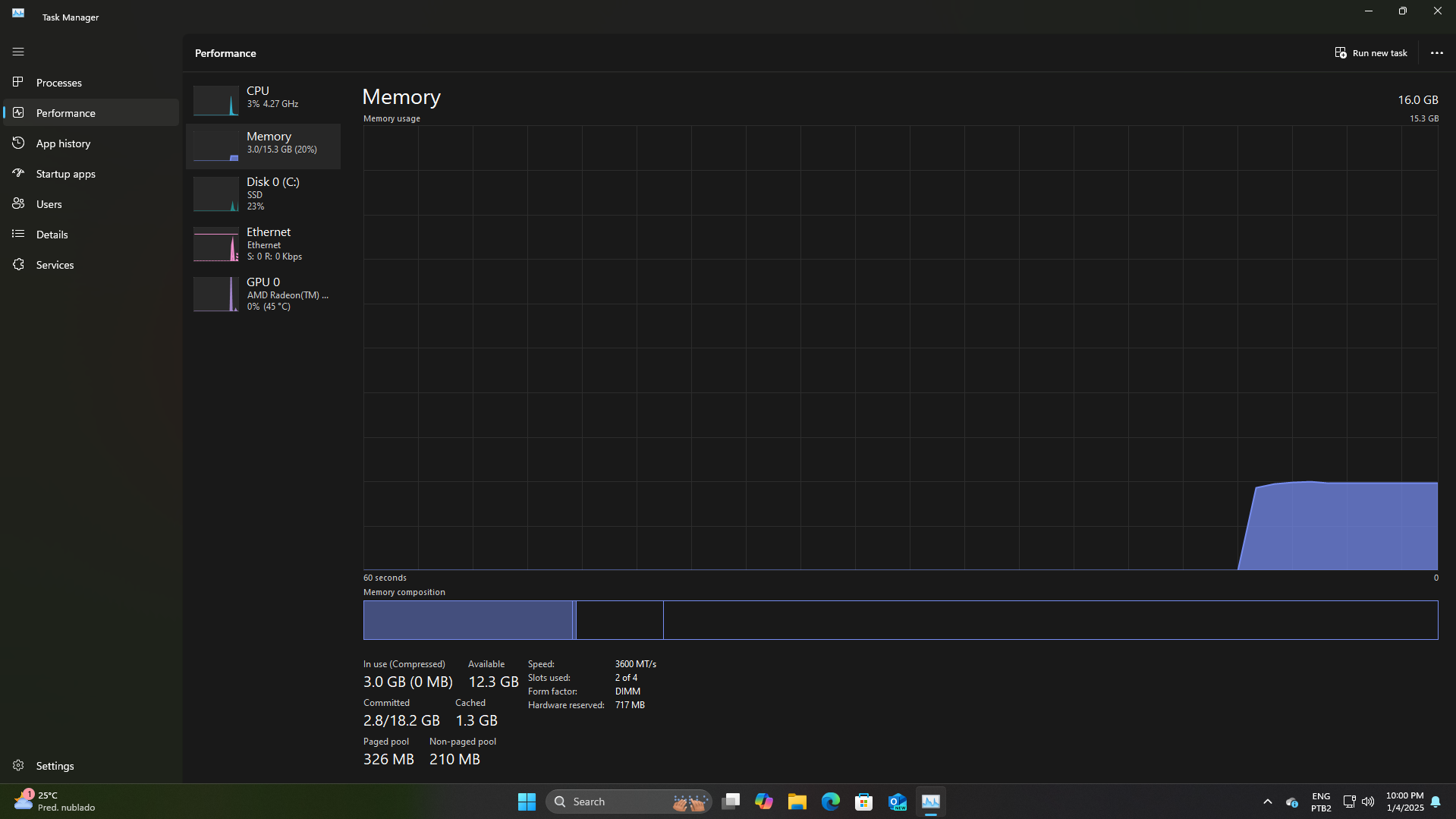1456x819 pixels.
Task: Click the Slots used 2 of 4 value
Action: coord(626,678)
